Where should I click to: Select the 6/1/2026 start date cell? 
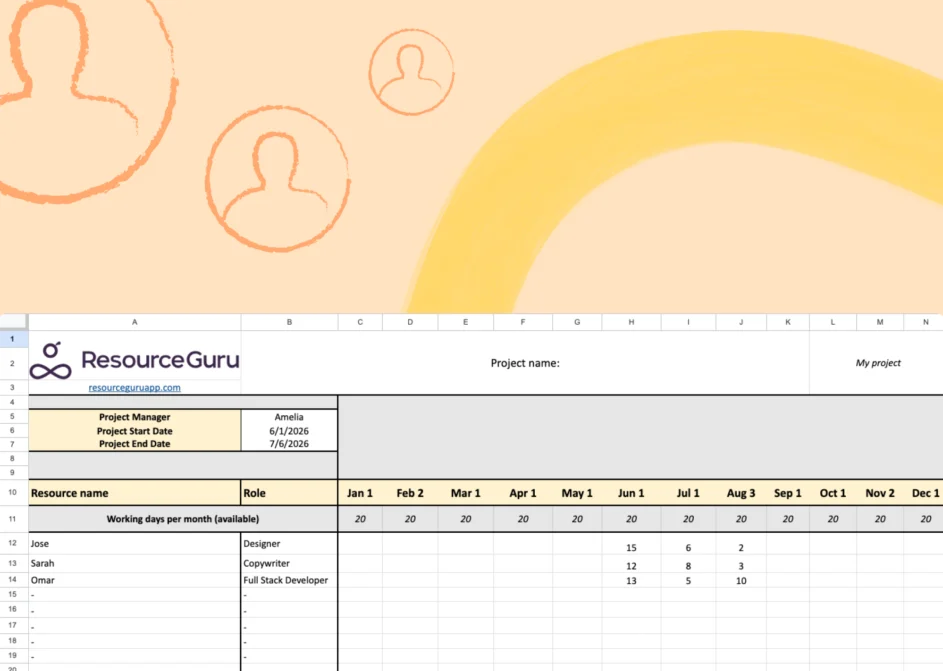[x=289, y=431]
